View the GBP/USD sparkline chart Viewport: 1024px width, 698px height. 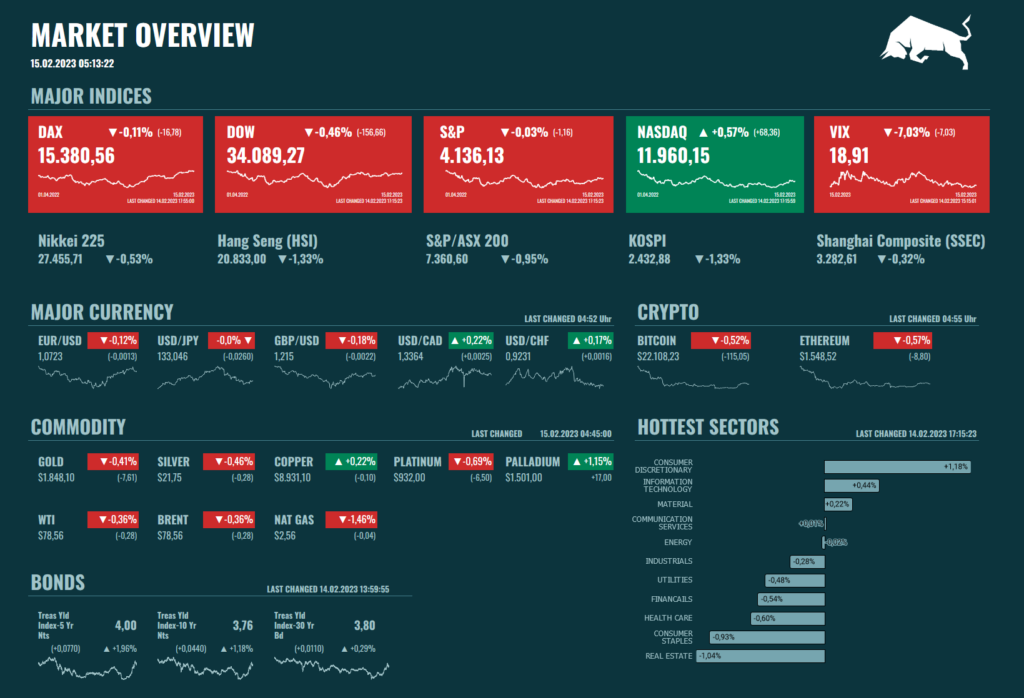click(325, 377)
